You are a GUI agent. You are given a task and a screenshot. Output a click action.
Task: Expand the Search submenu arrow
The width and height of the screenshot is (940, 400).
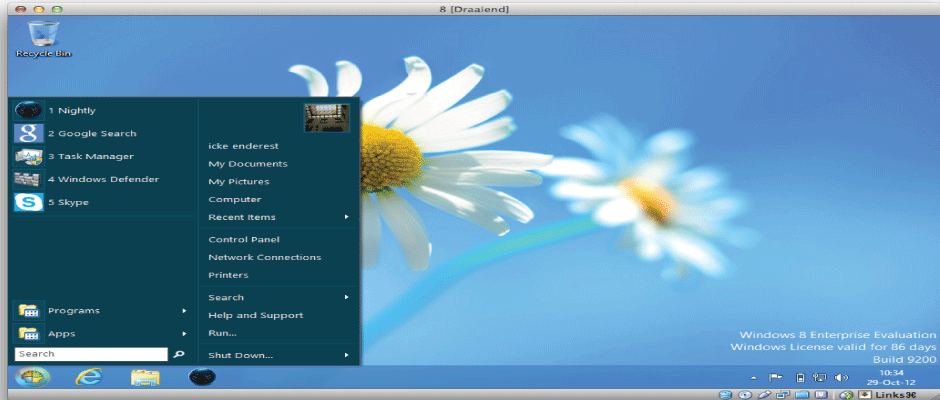[347, 297]
